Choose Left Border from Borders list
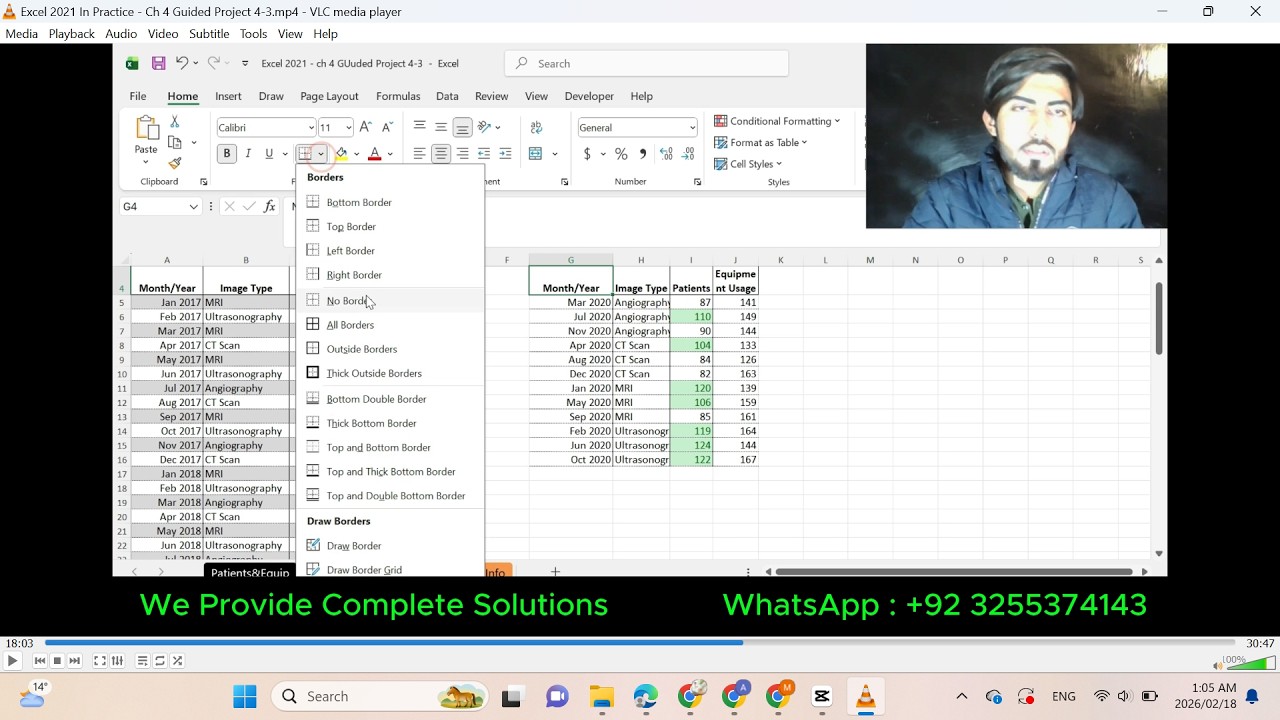This screenshot has height=720, width=1280. (390, 251)
